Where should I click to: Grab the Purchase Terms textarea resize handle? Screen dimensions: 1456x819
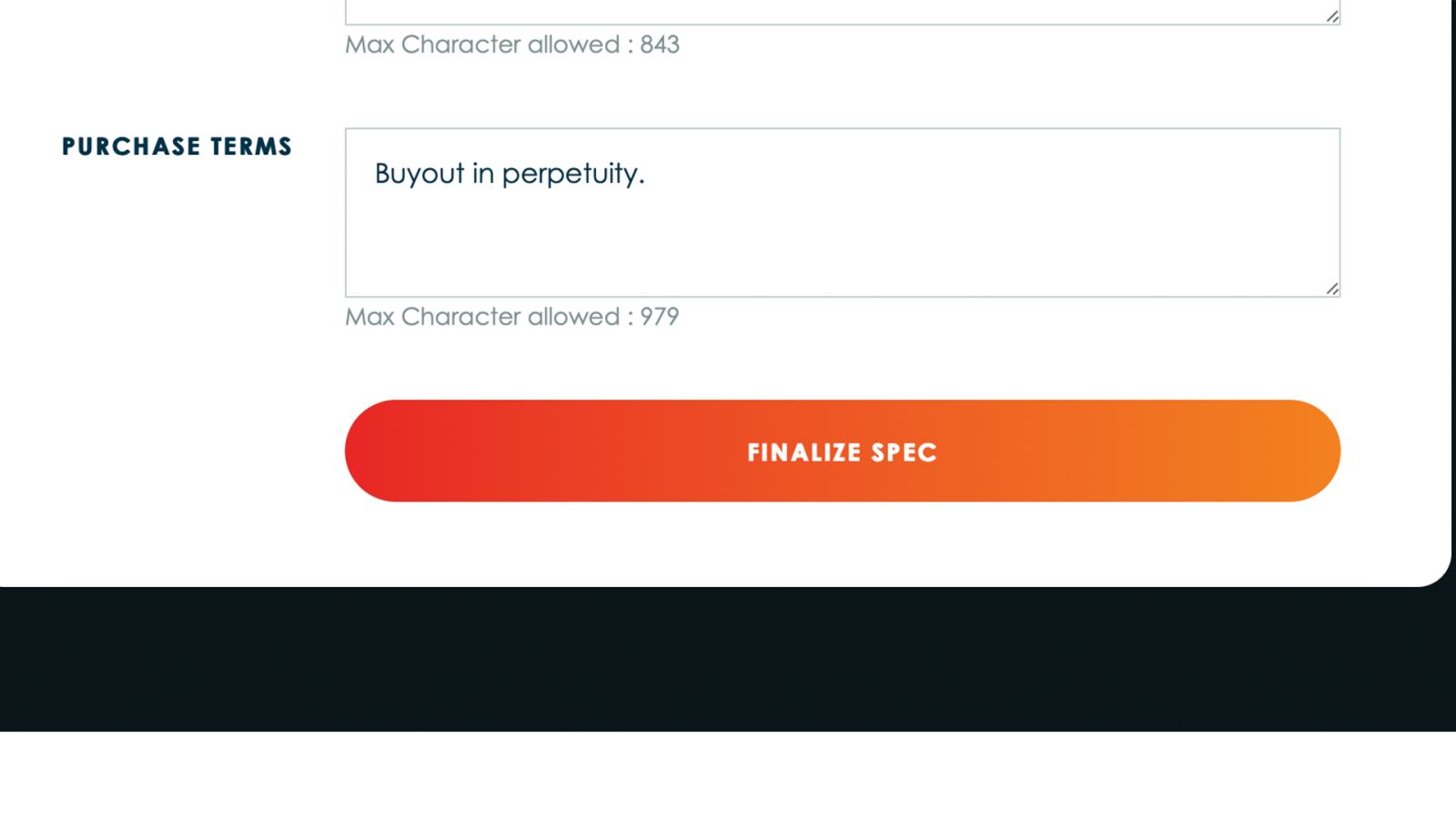point(1332,288)
